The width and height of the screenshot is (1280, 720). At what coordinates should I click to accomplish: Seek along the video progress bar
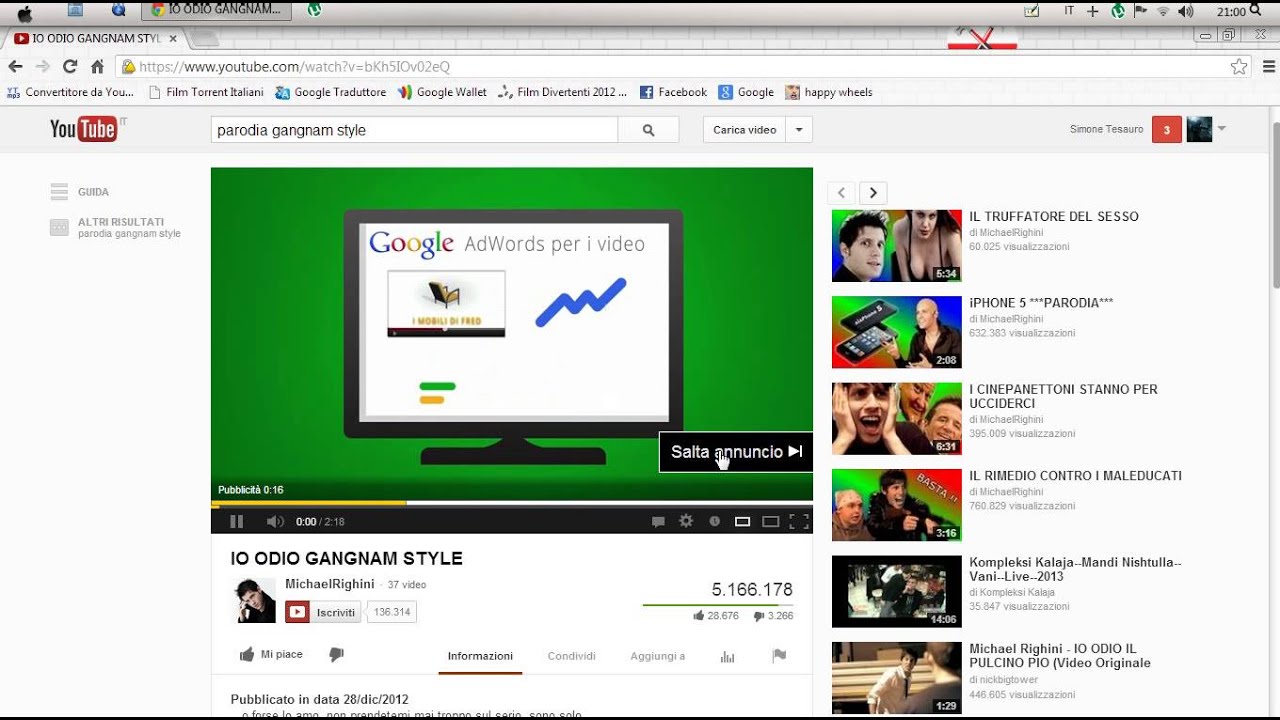pyautogui.click(x=512, y=503)
